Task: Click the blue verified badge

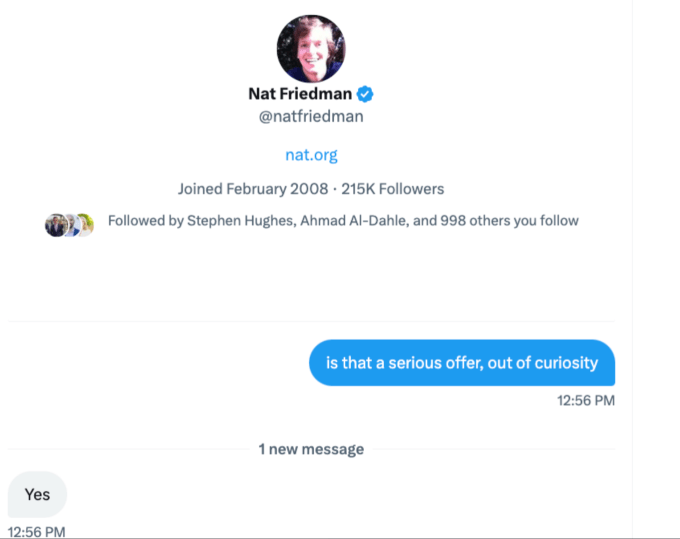Action: 366,94
